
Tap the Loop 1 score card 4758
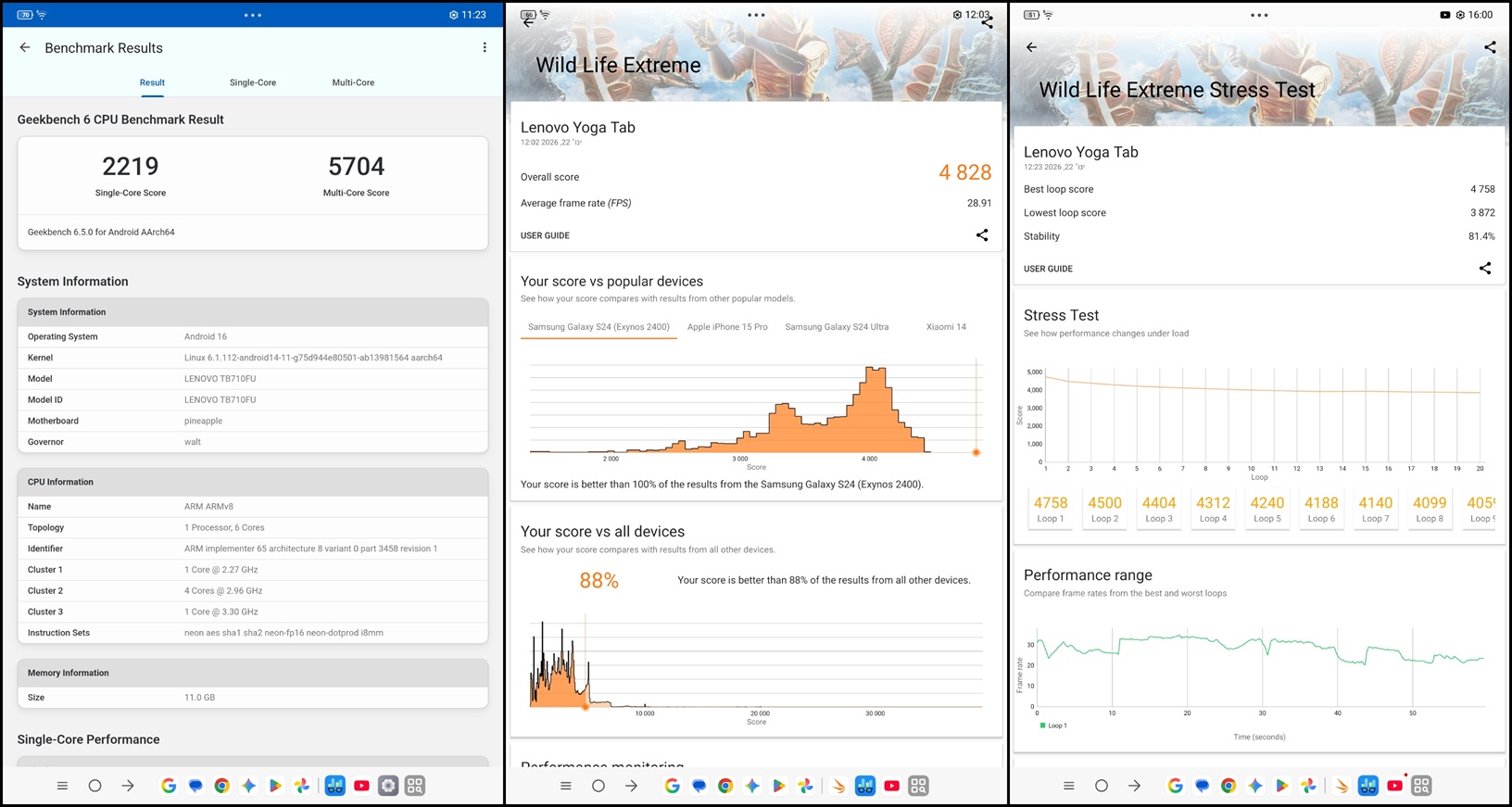(1051, 509)
